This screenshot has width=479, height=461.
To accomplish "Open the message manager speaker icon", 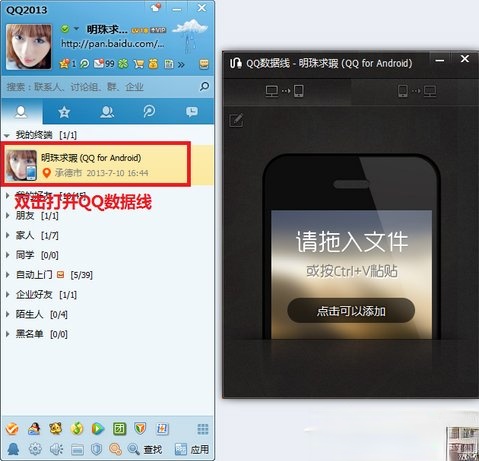I will [57, 449].
